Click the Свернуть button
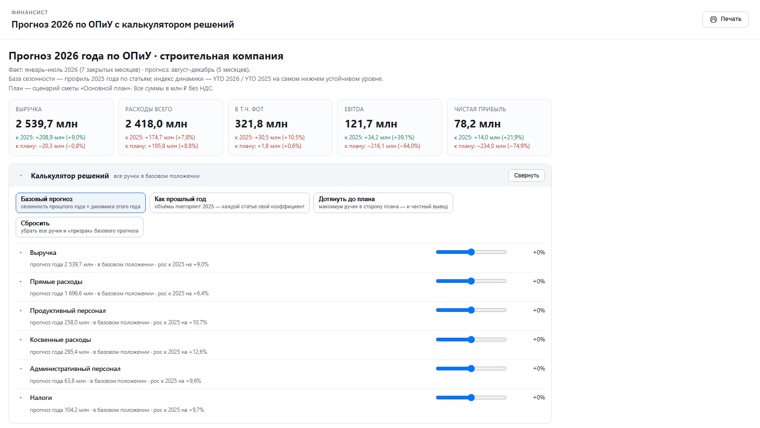 click(526, 175)
